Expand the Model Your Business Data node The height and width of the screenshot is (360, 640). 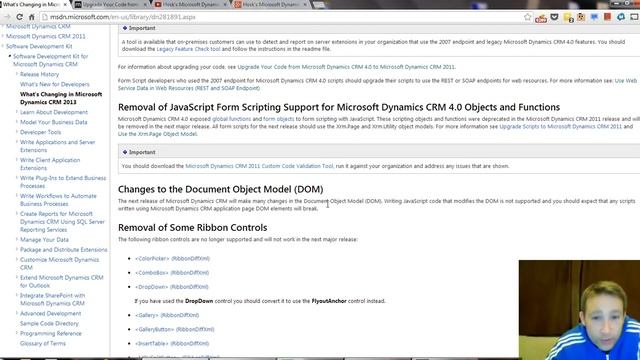tap(17, 122)
